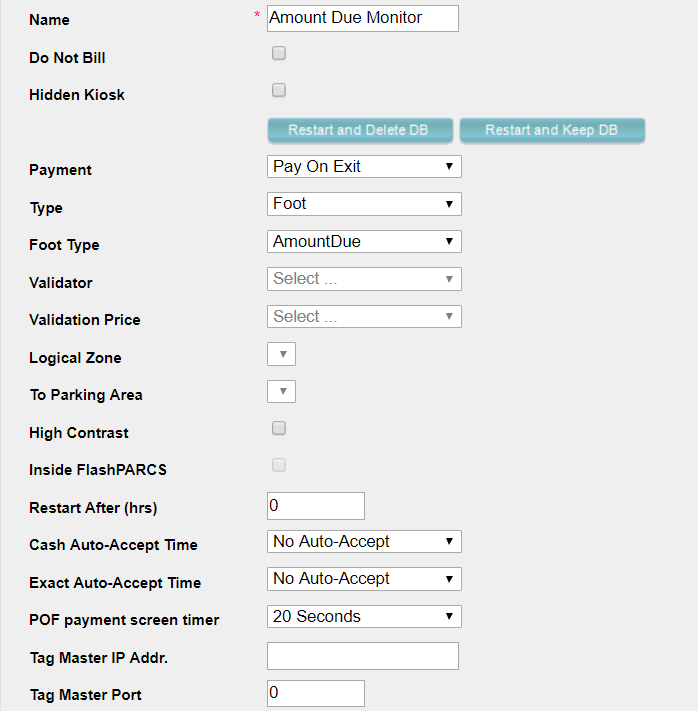Click the Restart After (hrs) field

(x=315, y=505)
